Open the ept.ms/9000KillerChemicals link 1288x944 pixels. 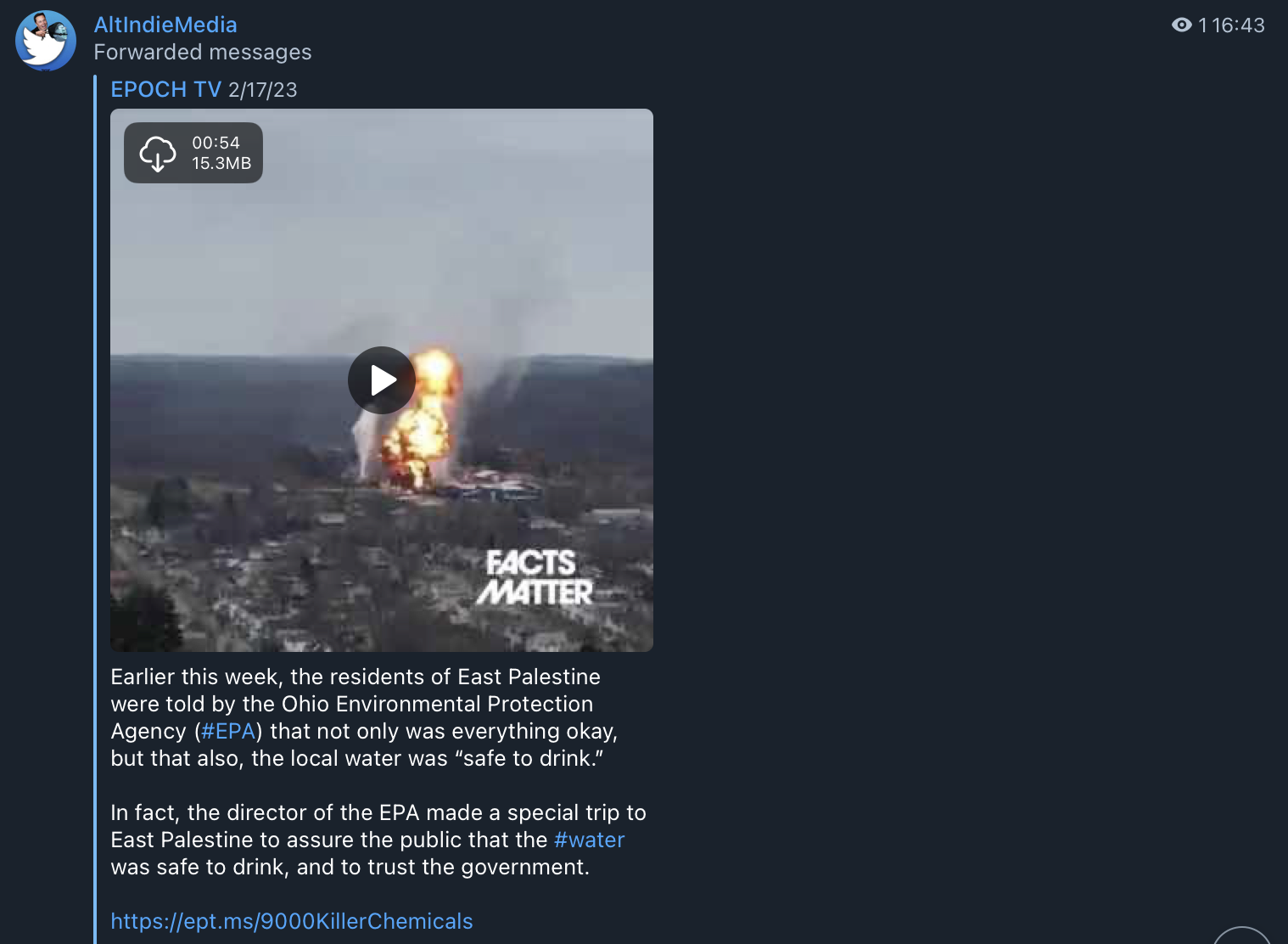point(292,921)
